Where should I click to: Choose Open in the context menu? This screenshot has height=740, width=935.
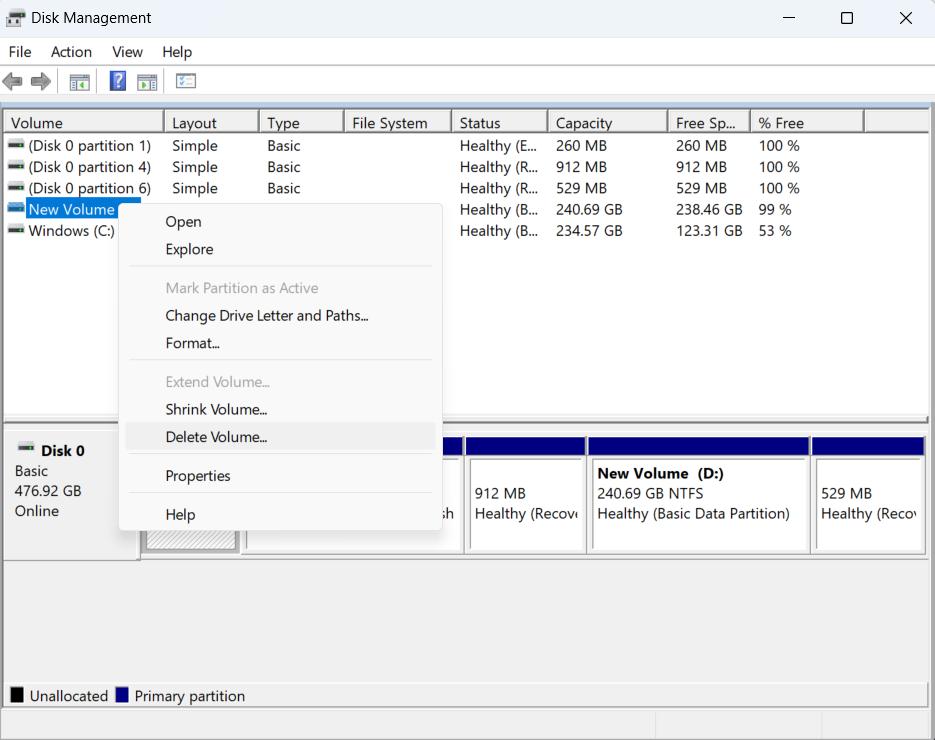pyautogui.click(x=280, y=222)
